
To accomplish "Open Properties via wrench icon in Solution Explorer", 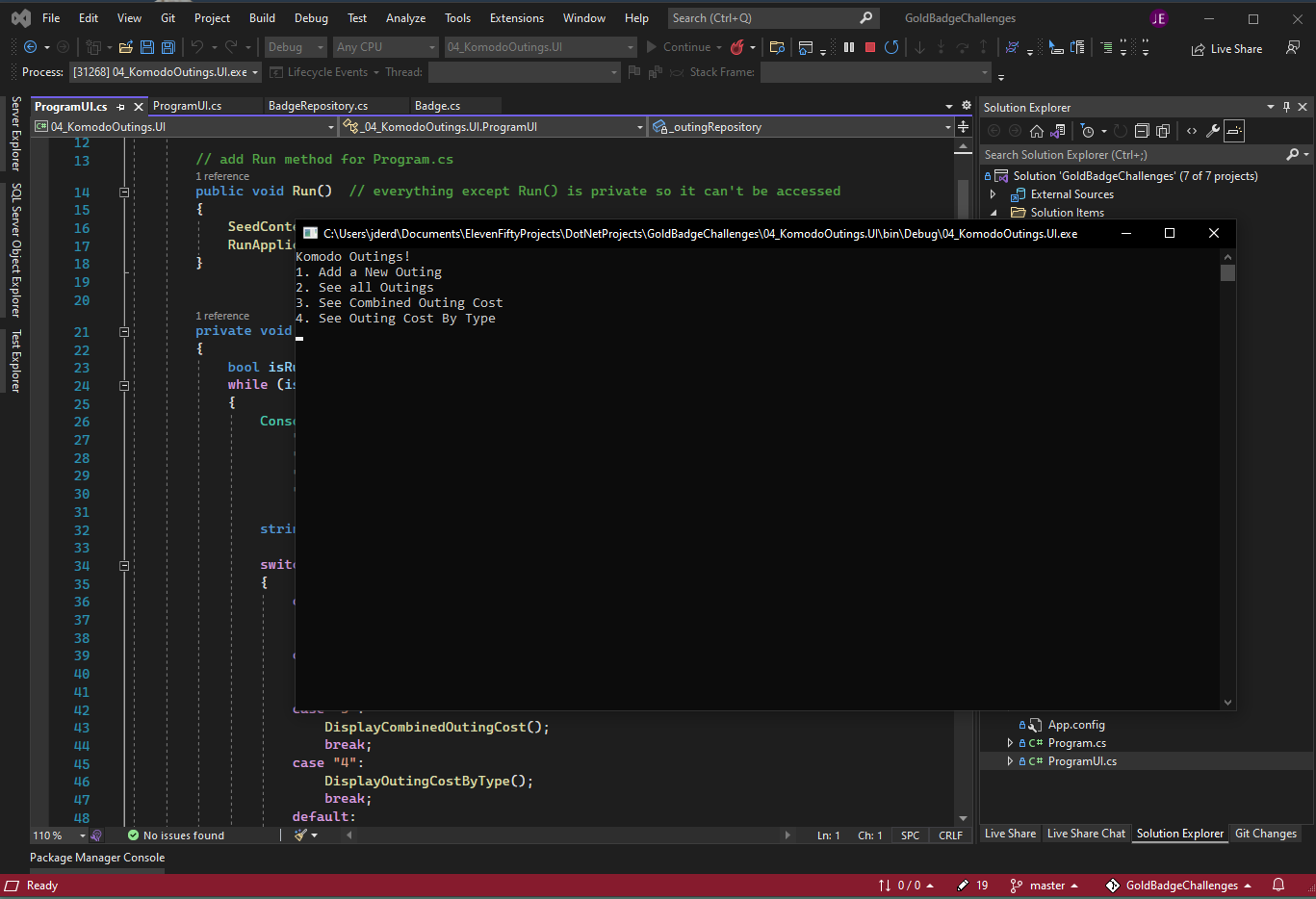I will tap(1213, 131).
